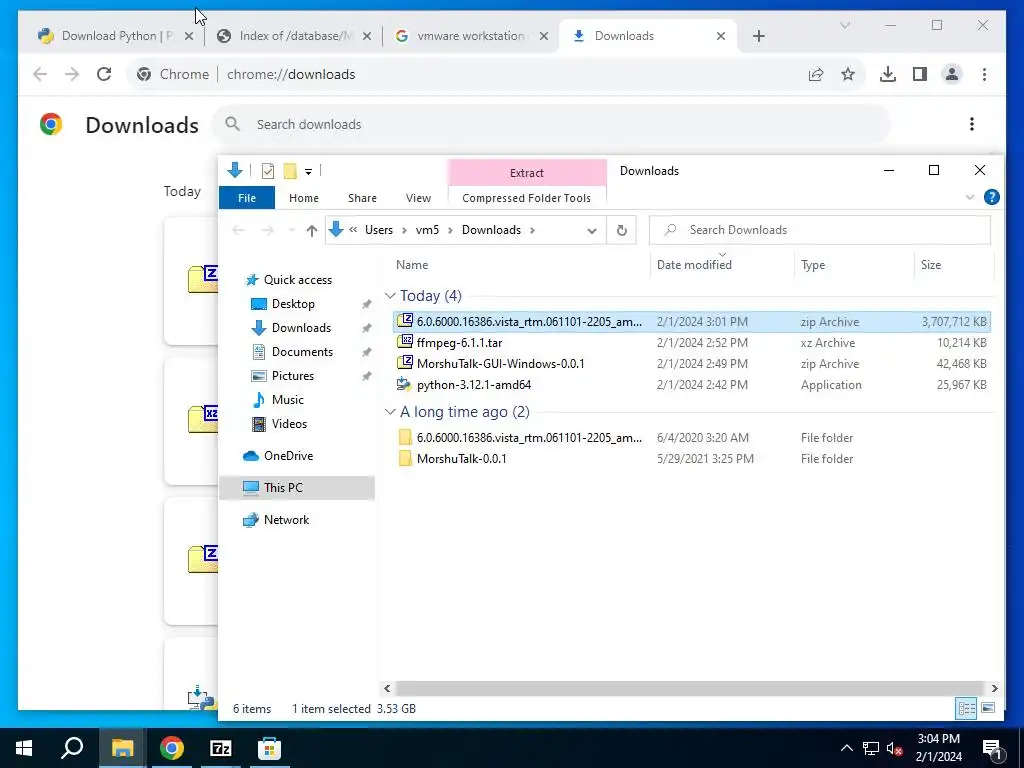Viewport: 1024px width, 768px height.
Task: Select the ffmpeg-6.1.1.tar file
Action: pyautogui.click(x=692, y=343)
